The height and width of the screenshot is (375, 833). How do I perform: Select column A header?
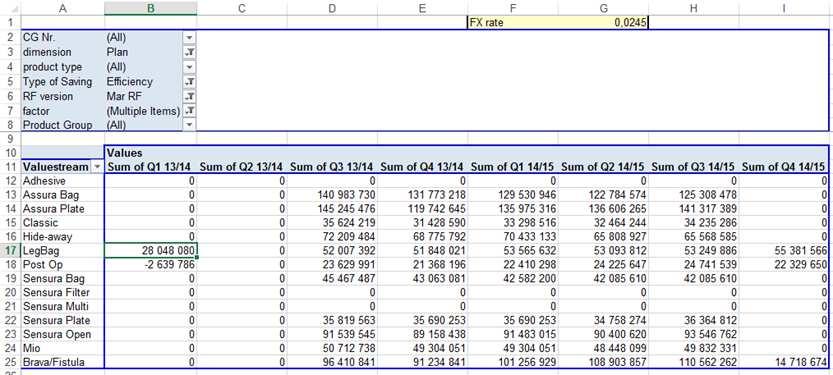63,8
